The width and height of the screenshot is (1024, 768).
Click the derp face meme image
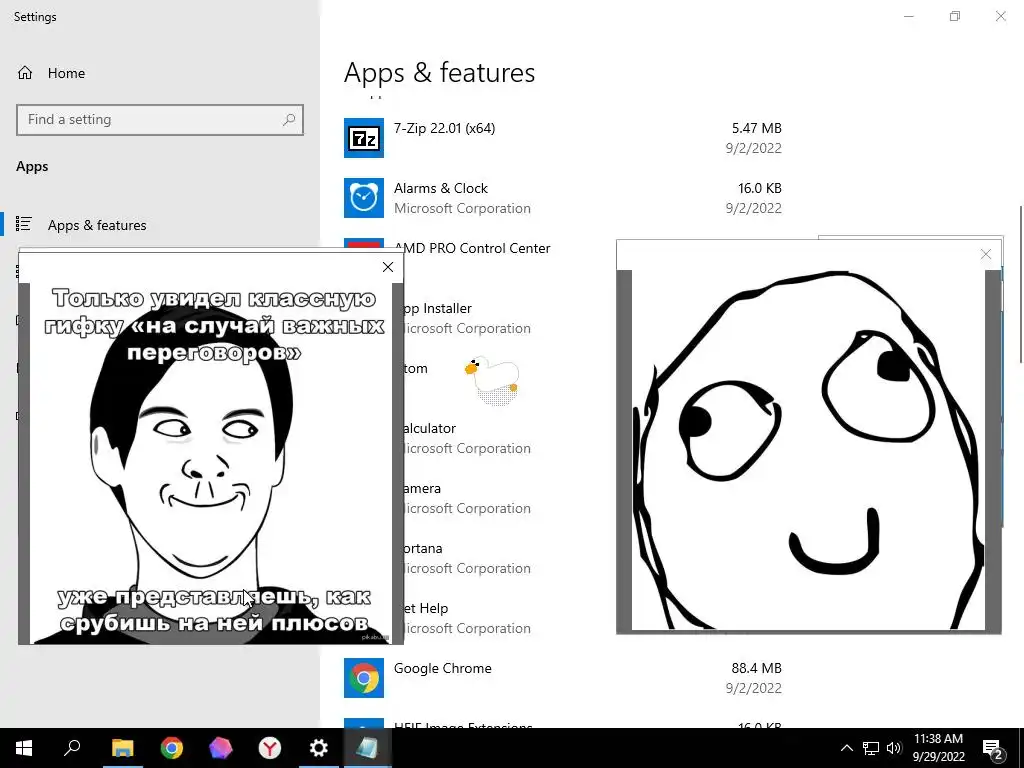click(808, 450)
